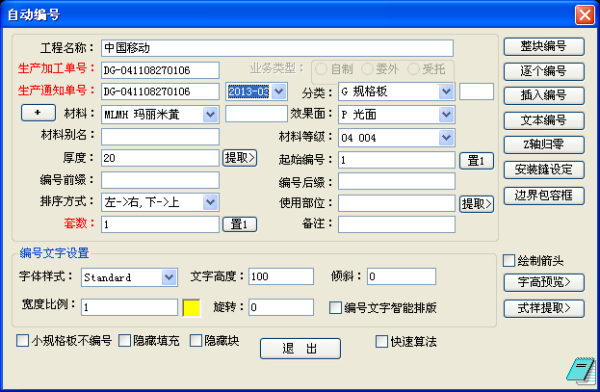
Task: Click 置1 button next to 套数
Action: point(240,224)
